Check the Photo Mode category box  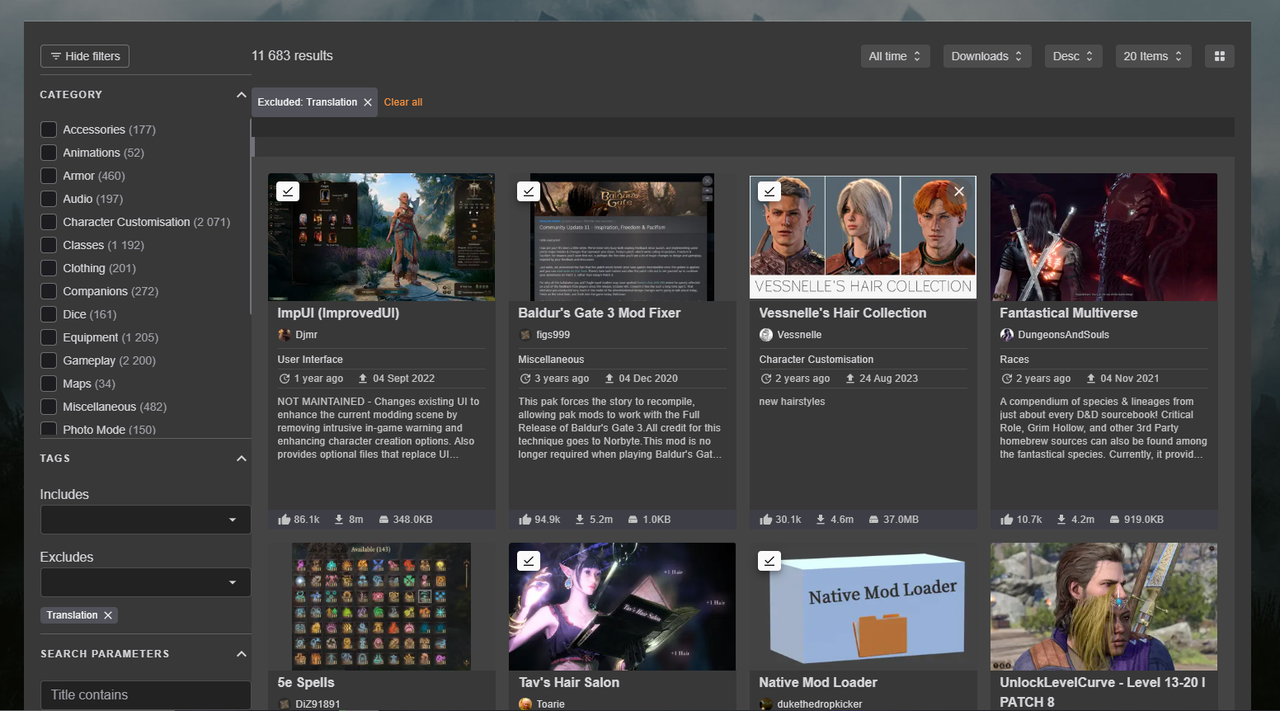tap(48, 429)
